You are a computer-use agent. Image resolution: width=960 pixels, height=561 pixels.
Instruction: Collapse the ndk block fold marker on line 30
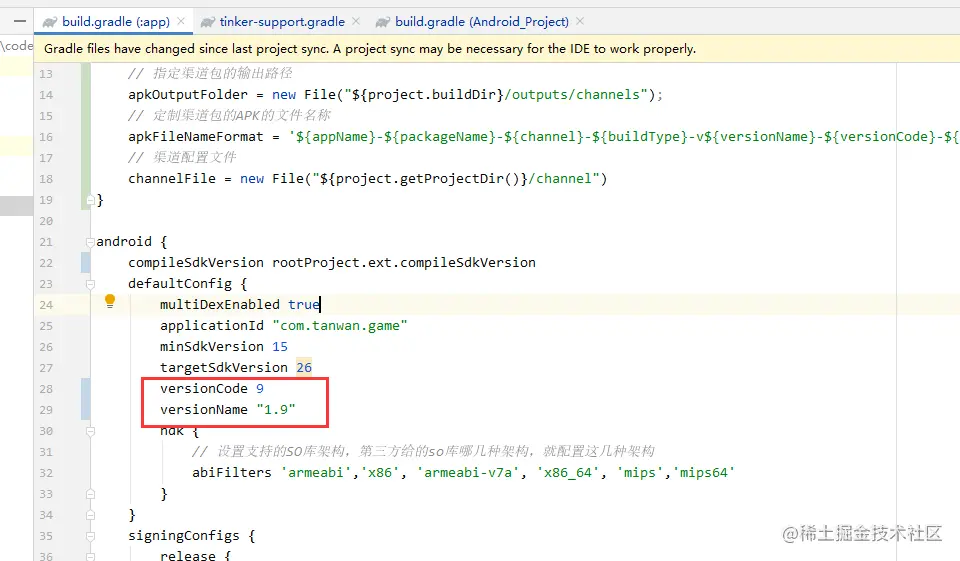[x=91, y=431]
